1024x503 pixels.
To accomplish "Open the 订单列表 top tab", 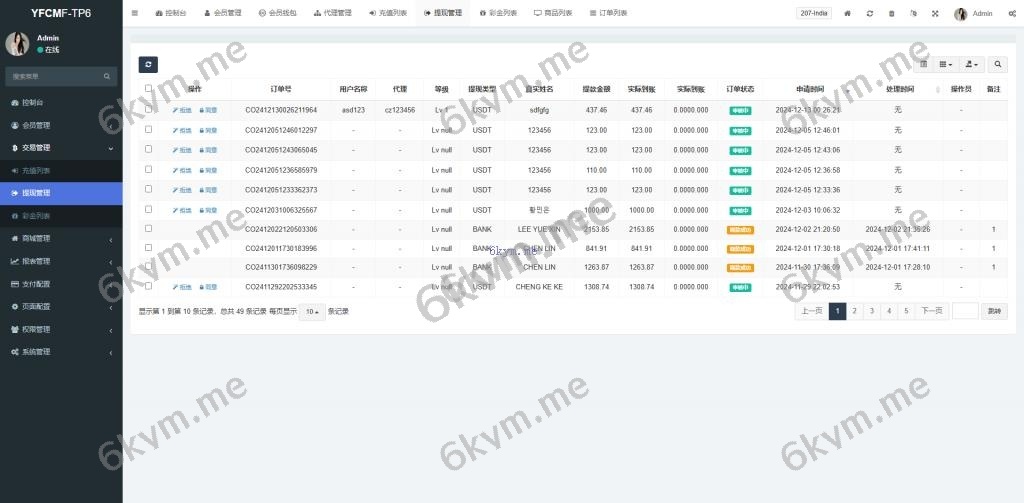I will [607, 13].
